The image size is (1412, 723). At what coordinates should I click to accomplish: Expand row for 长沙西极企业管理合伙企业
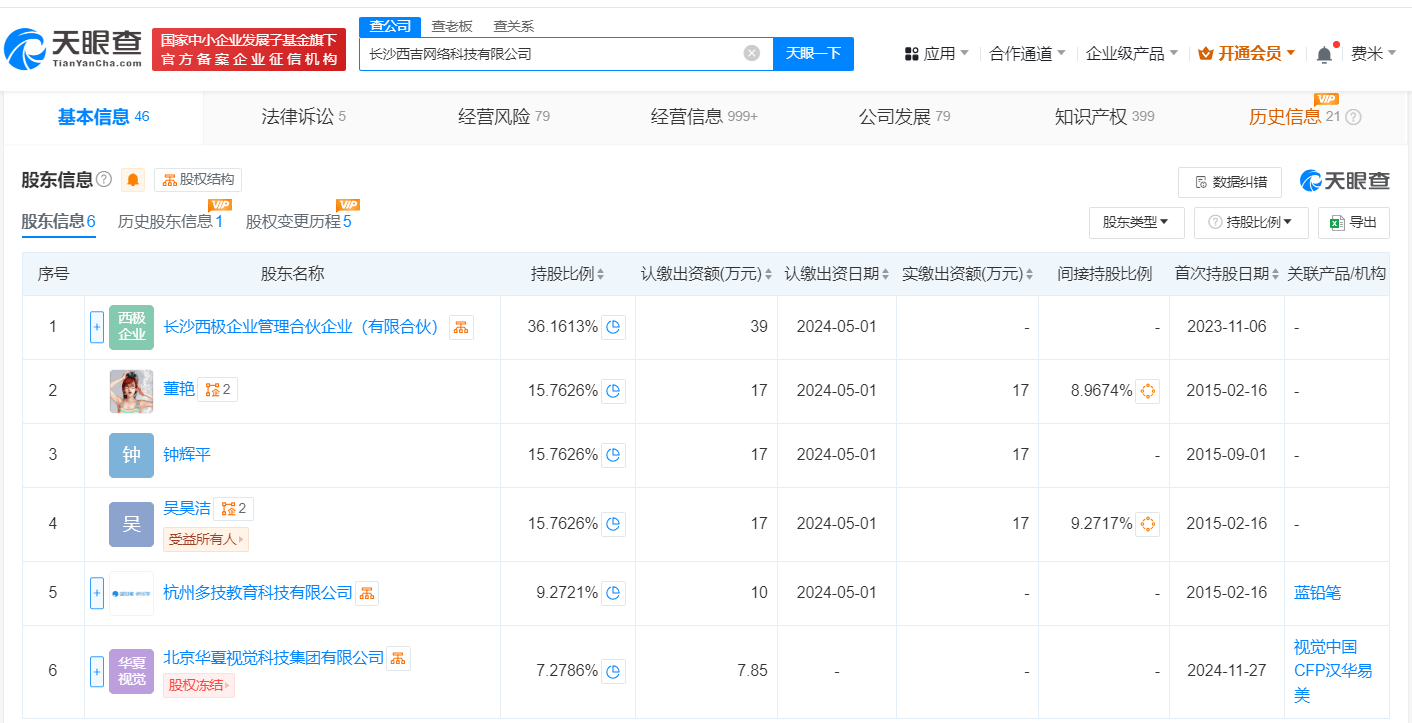97,327
